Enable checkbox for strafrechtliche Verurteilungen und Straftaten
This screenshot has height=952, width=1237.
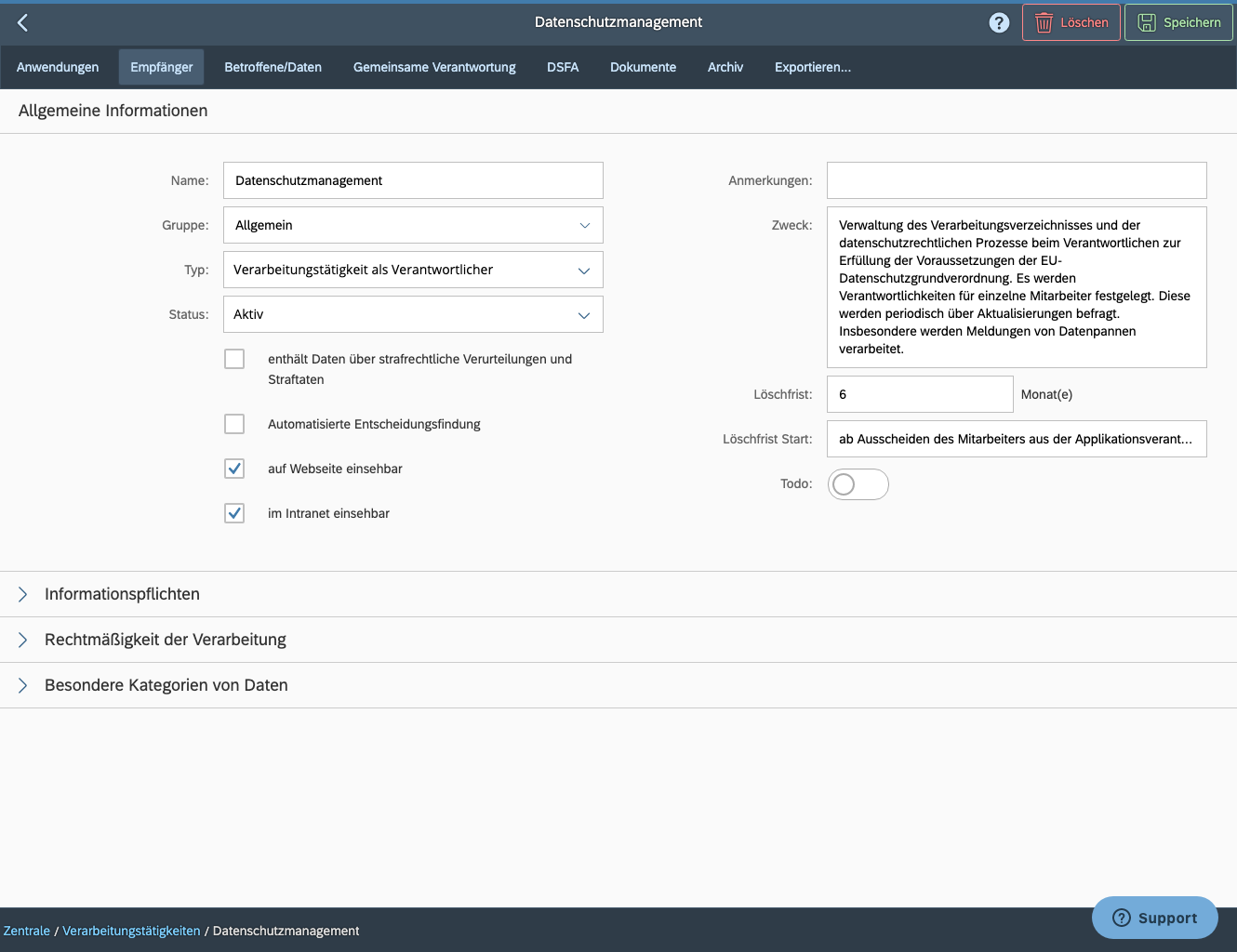[x=234, y=358]
